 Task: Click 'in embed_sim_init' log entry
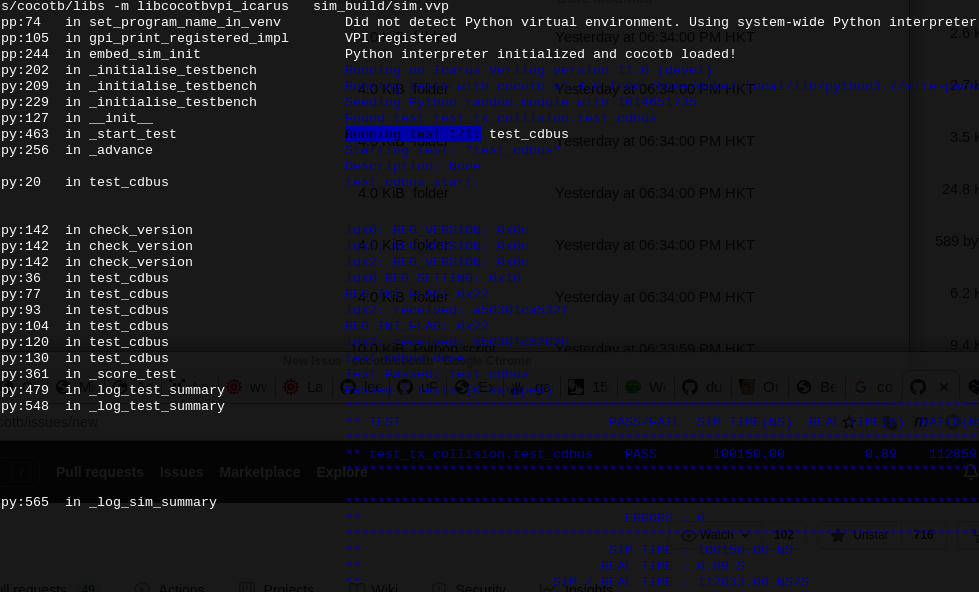click(x=133, y=54)
